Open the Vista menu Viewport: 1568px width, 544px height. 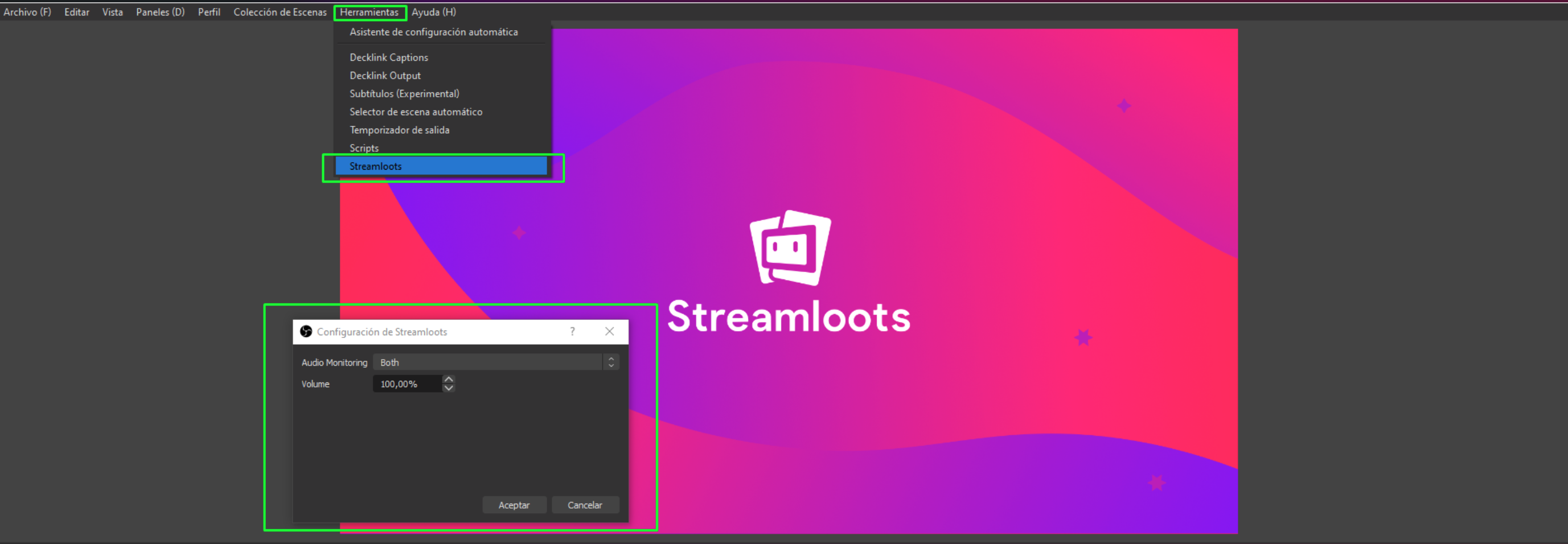click(x=113, y=12)
